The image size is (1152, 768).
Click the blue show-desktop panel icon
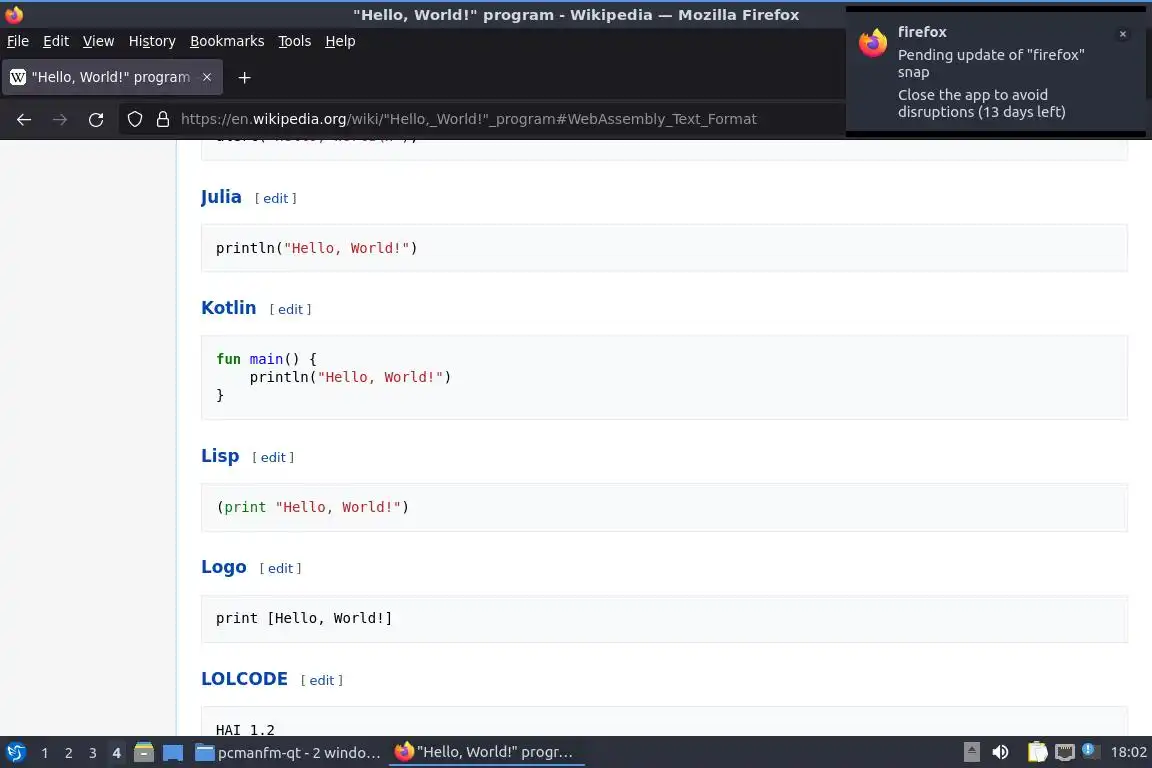pyautogui.click(x=173, y=753)
